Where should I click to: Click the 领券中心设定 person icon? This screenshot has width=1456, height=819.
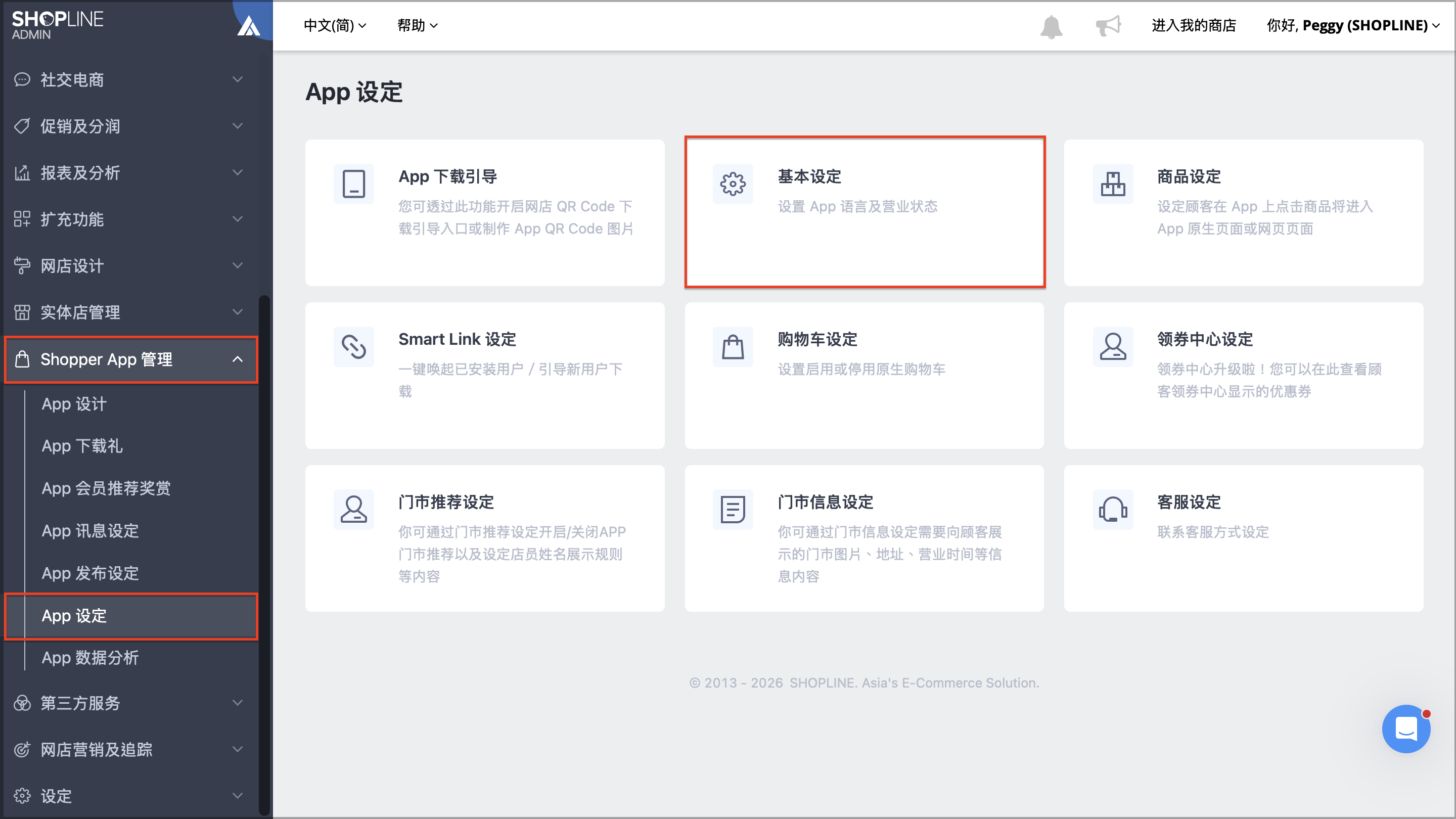coord(1113,346)
